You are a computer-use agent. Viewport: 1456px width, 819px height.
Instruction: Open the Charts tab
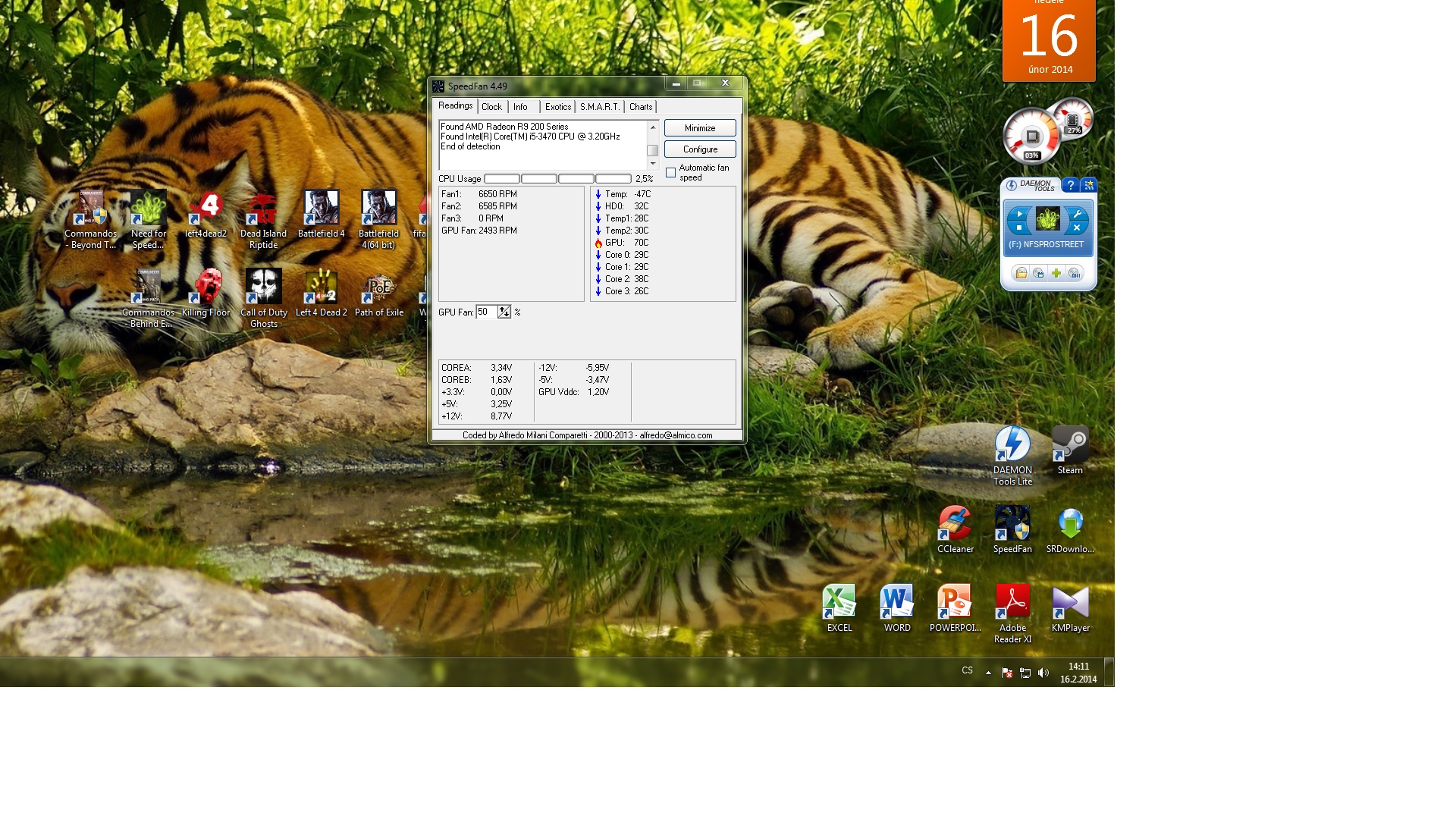click(640, 107)
